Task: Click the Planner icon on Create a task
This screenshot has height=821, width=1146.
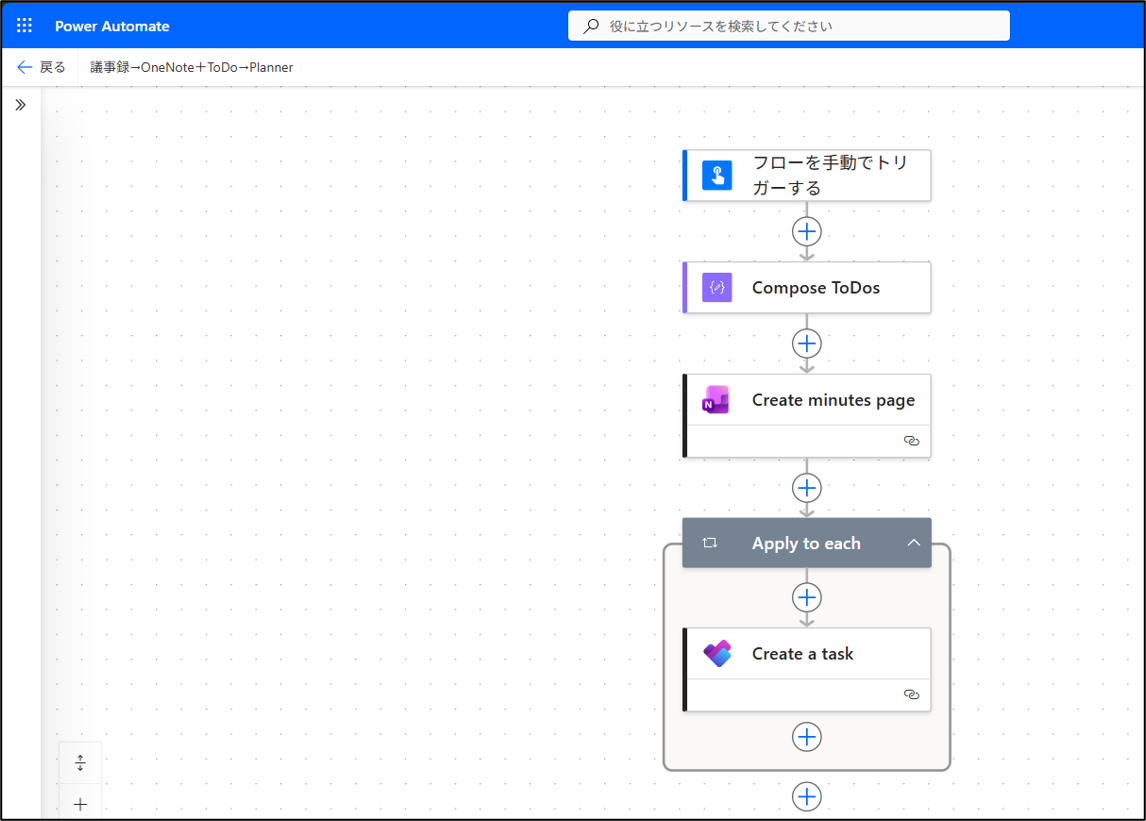Action: click(x=717, y=654)
